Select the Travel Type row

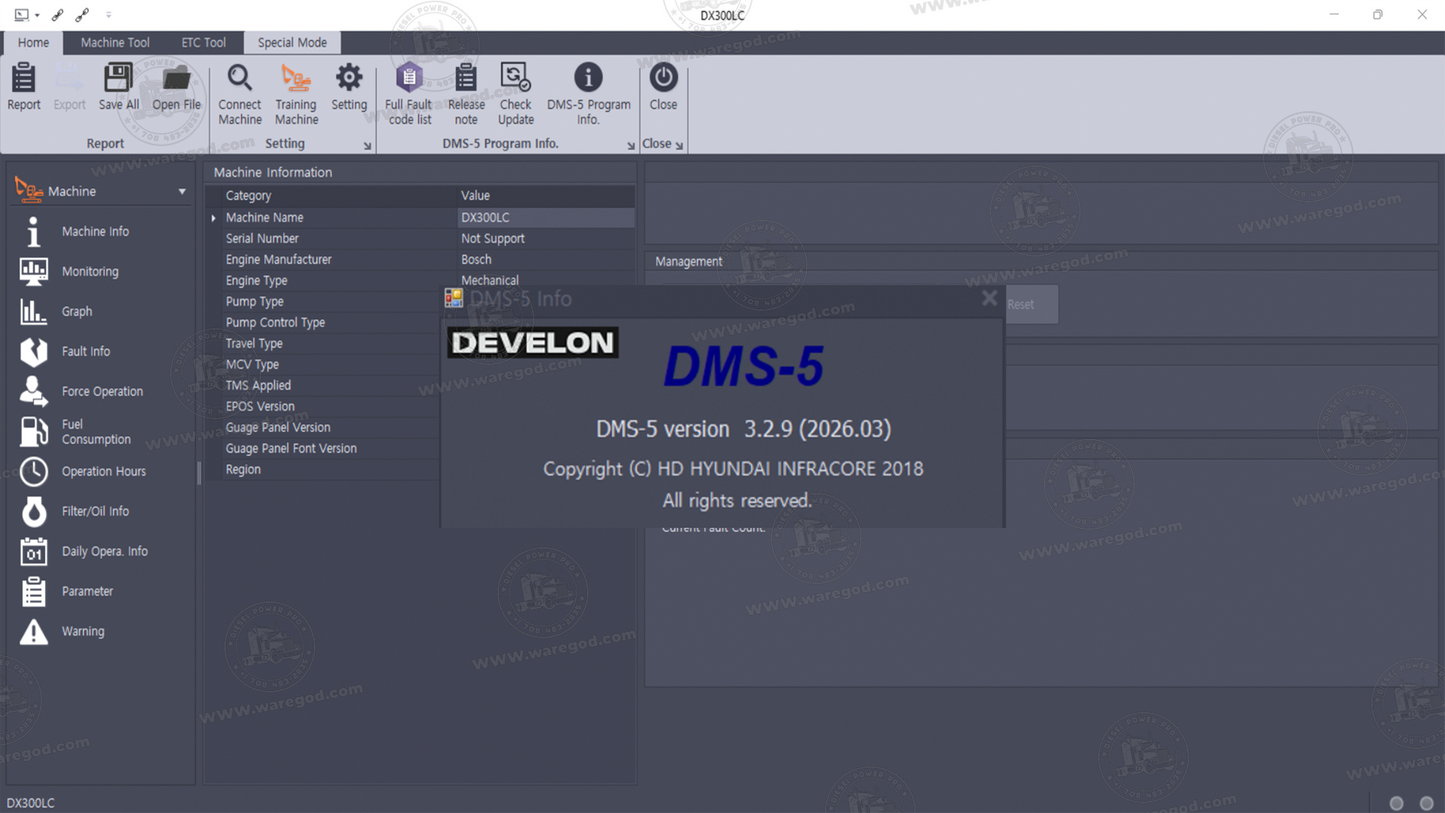(324, 343)
